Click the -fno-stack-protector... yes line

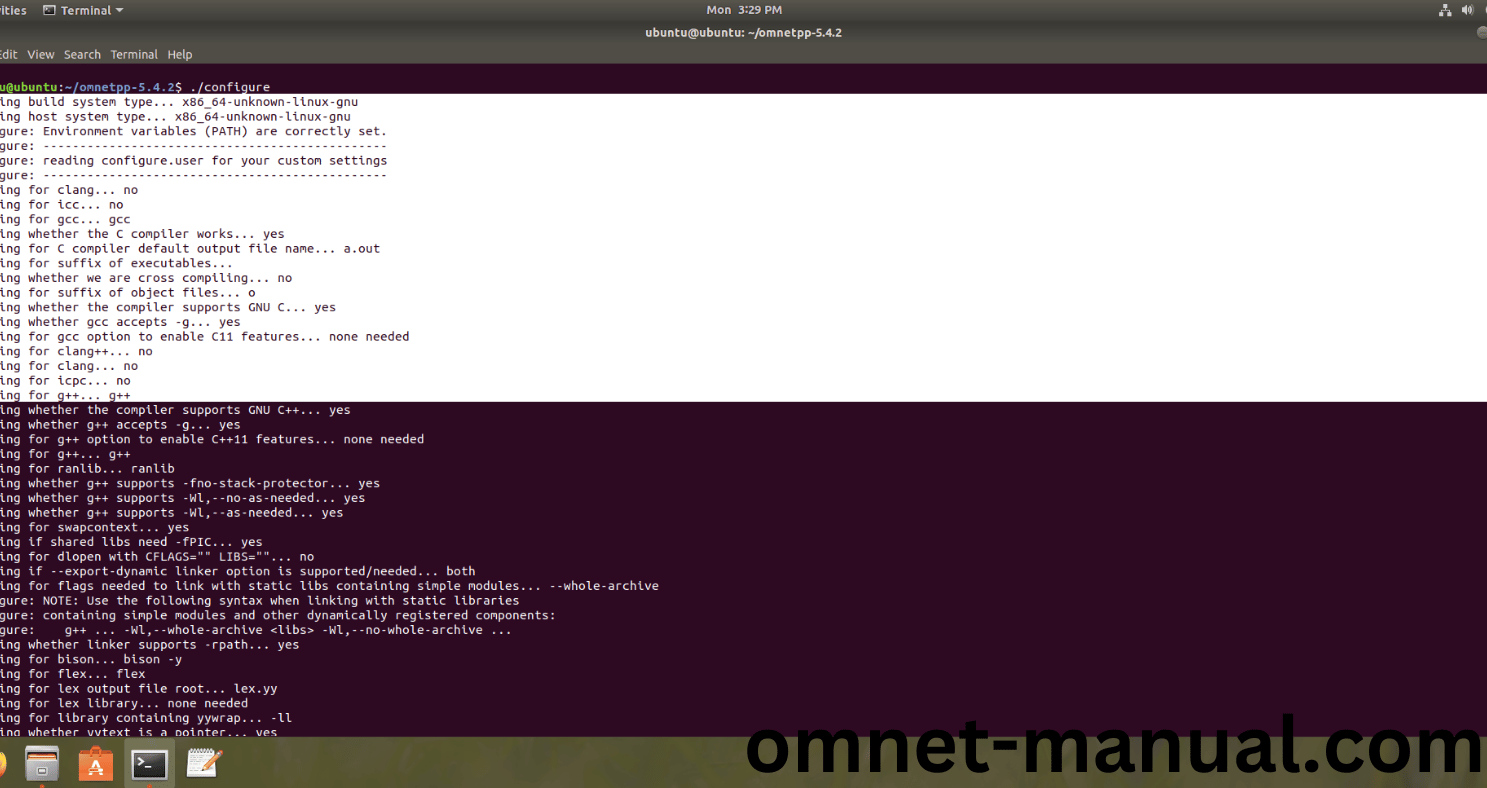pos(190,483)
